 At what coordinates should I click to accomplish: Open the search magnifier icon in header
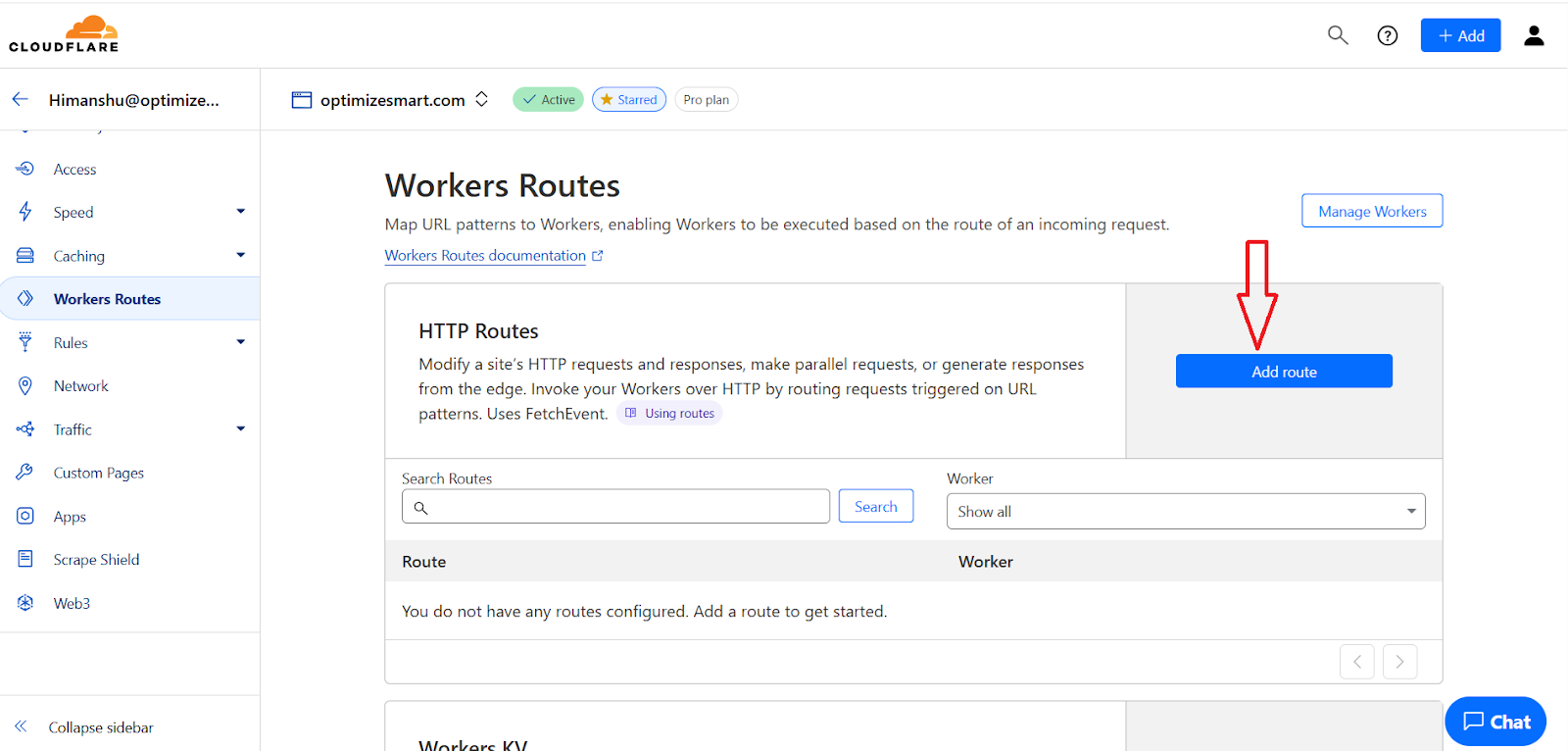click(x=1338, y=35)
